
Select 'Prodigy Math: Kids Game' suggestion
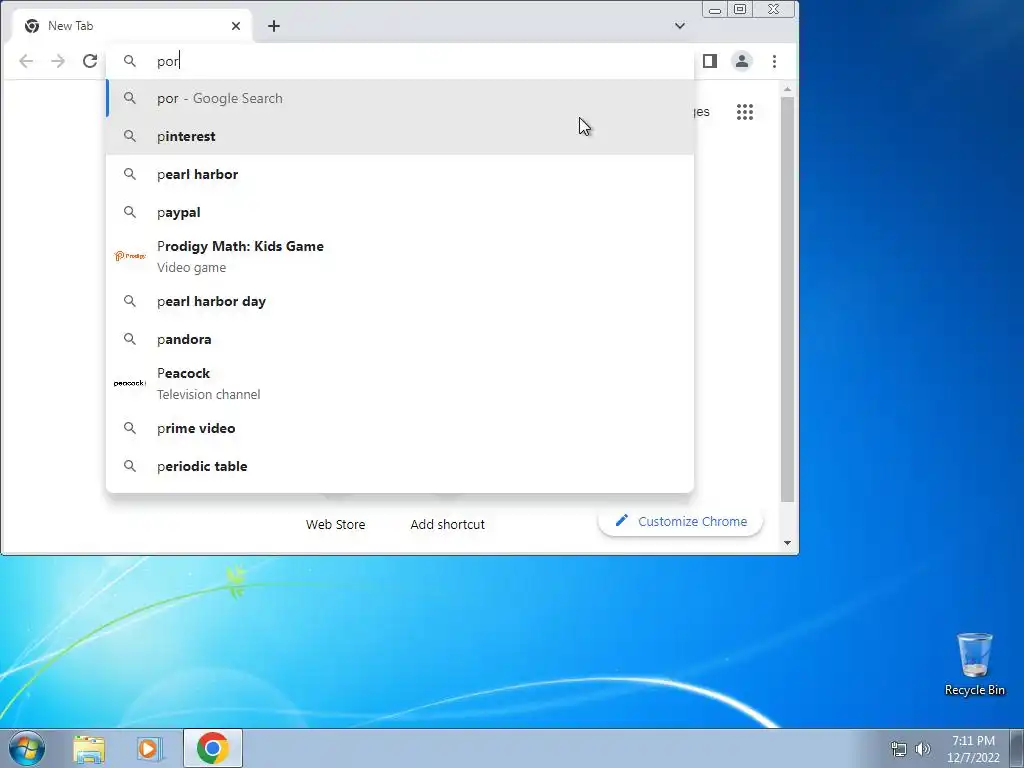(400, 257)
